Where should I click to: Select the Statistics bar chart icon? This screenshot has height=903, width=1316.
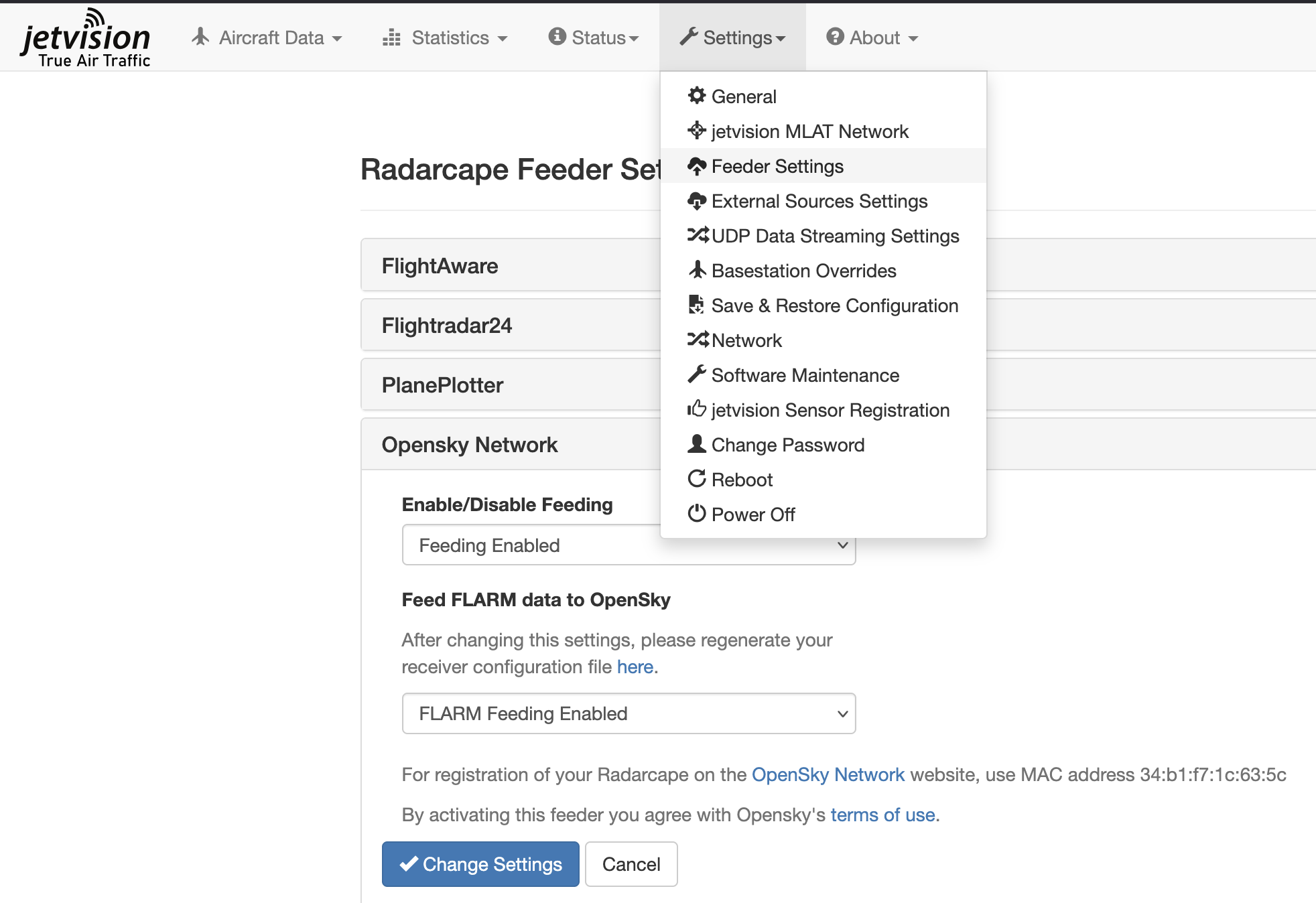[392, 38]
